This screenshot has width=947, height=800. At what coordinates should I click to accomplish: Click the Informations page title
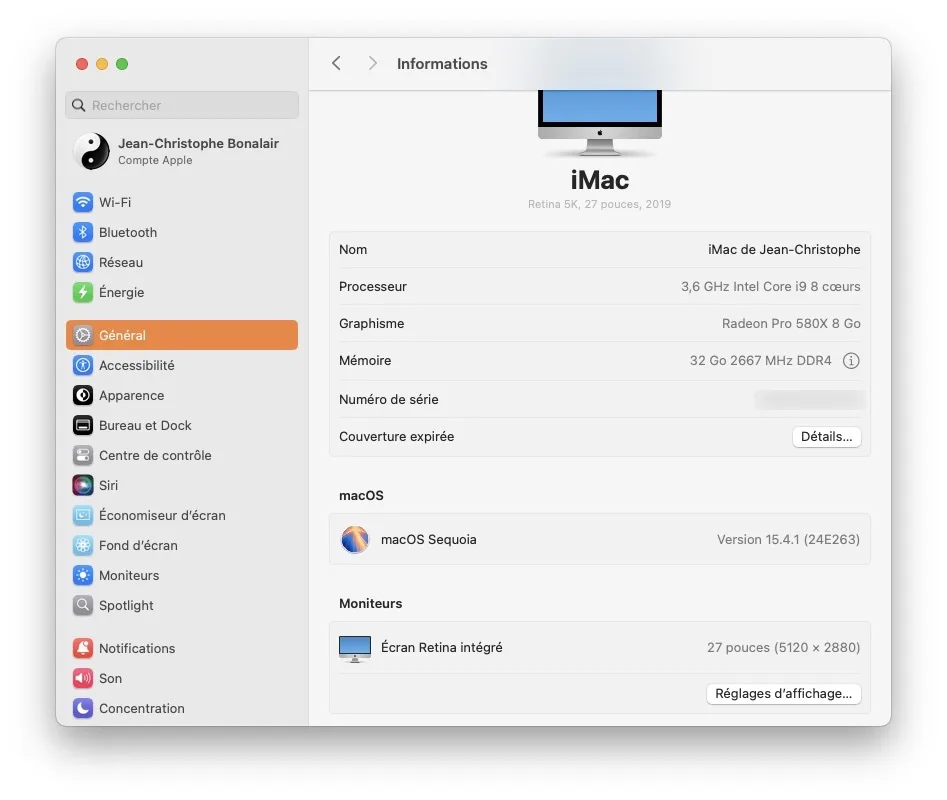tap(442, 64)
